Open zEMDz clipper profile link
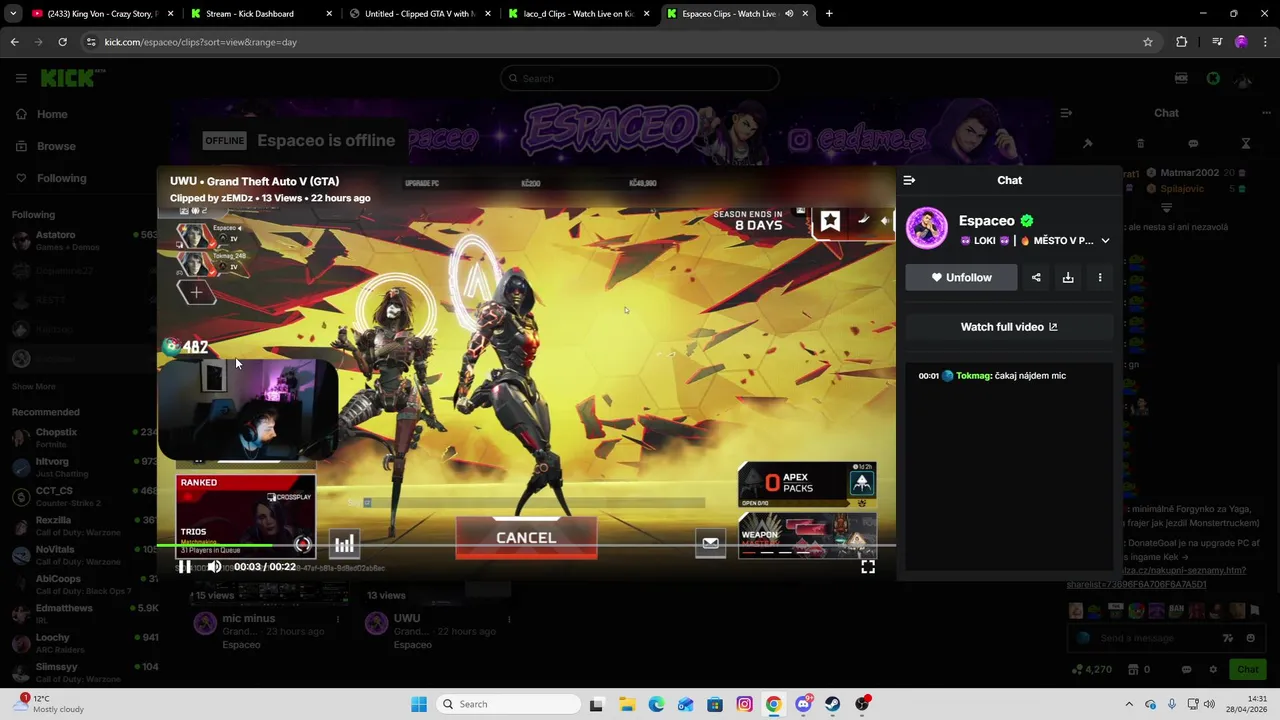Viewport: 1280px width, 720px height. pyautogui.click(x=236, y=198)
